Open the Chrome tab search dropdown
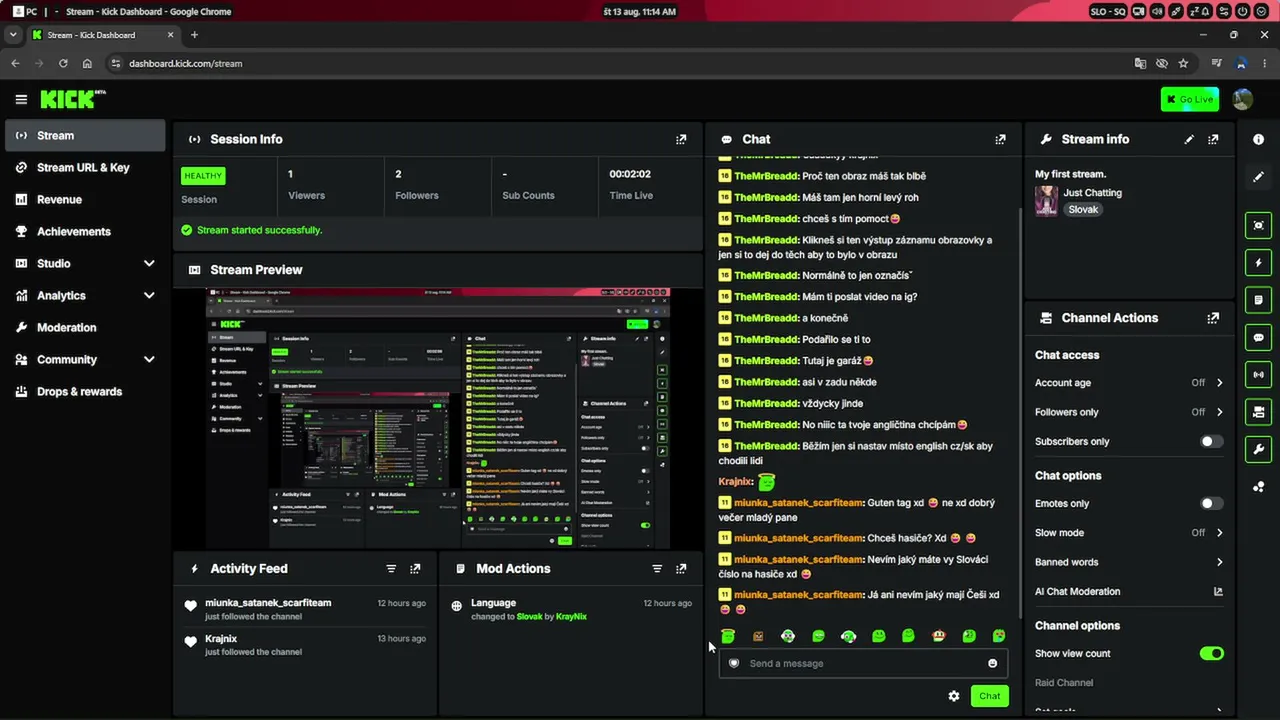Viewport: 1280px width, 720px height. (13, 34)
